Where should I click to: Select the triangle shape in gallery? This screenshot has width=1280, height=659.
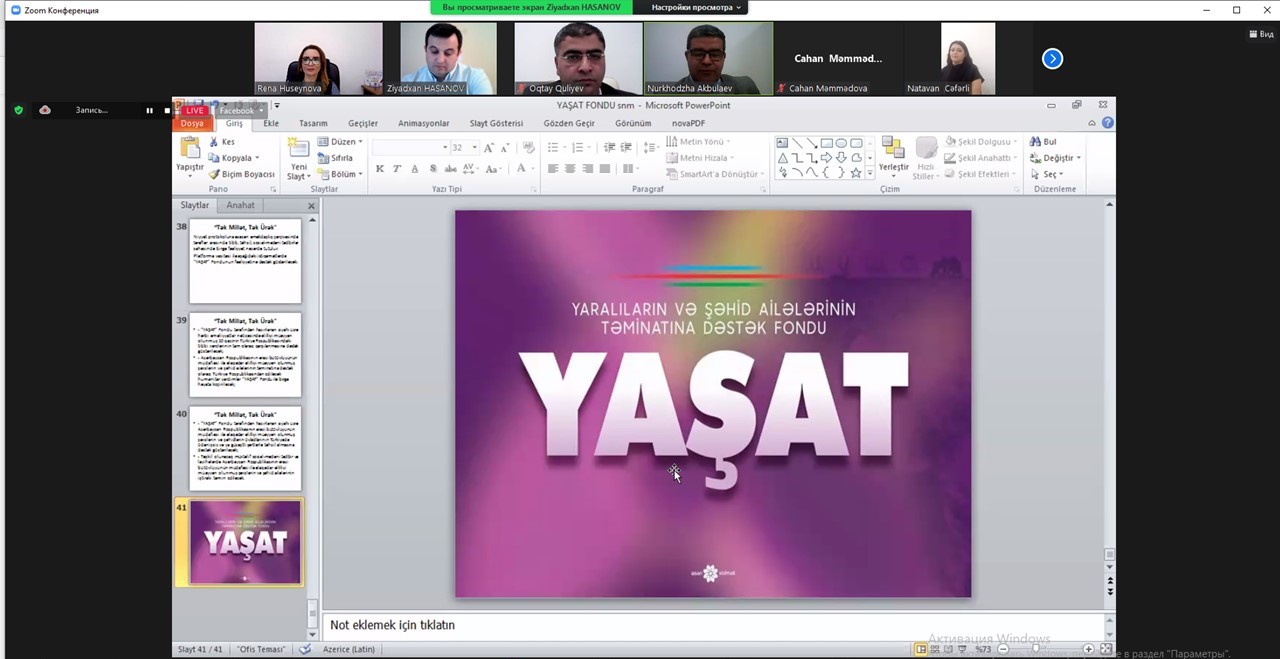[783, 158]
